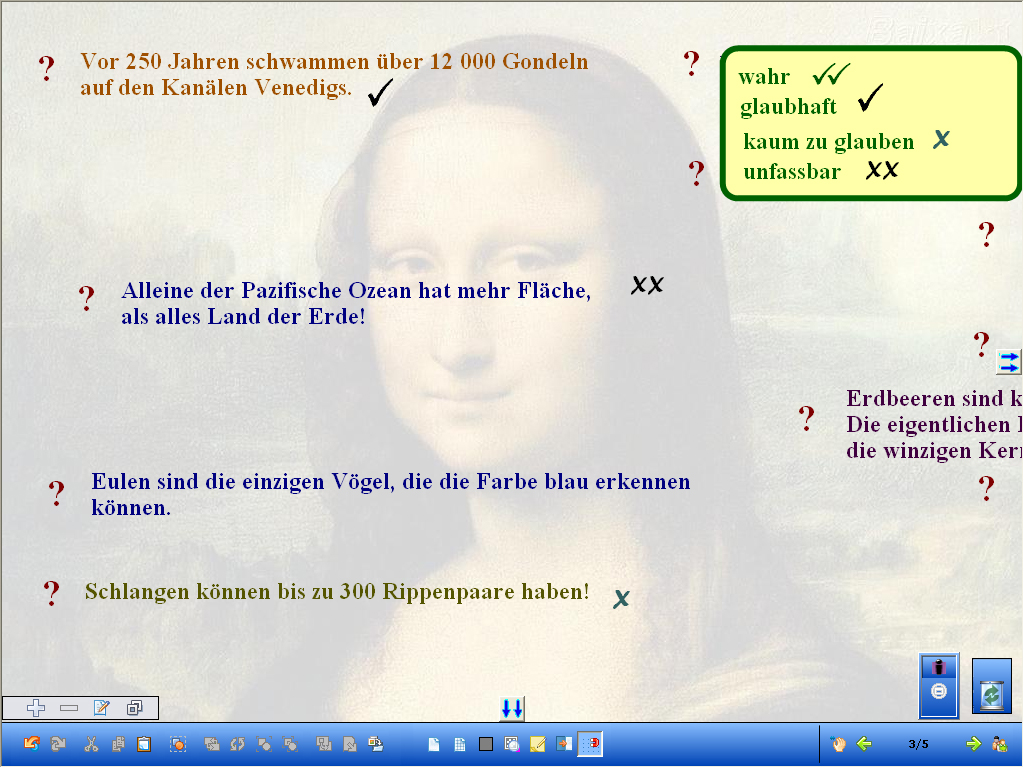The width and height of the screenshot is (1024, 768).
Task: Click the gray square screen icon
Action: (486, 744)
